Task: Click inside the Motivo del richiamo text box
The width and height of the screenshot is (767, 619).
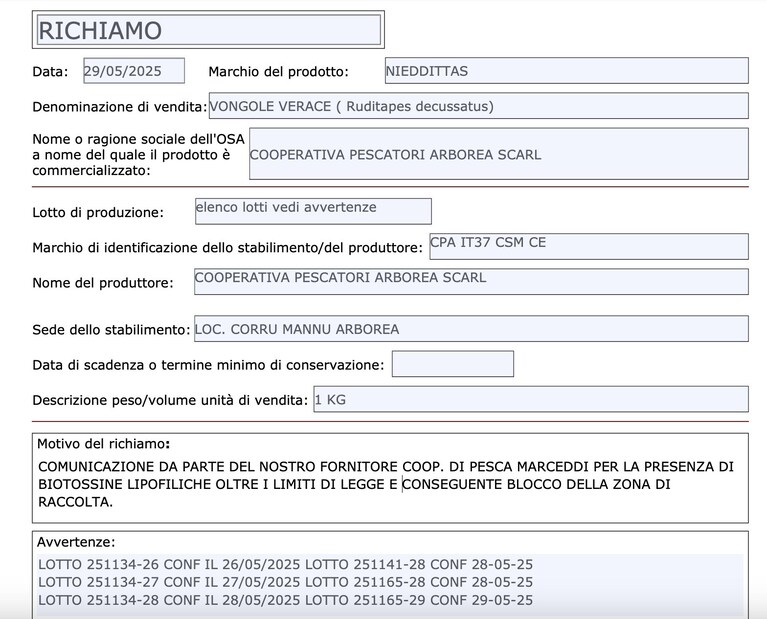Action: pyautogui.click(x=390, y=484)
